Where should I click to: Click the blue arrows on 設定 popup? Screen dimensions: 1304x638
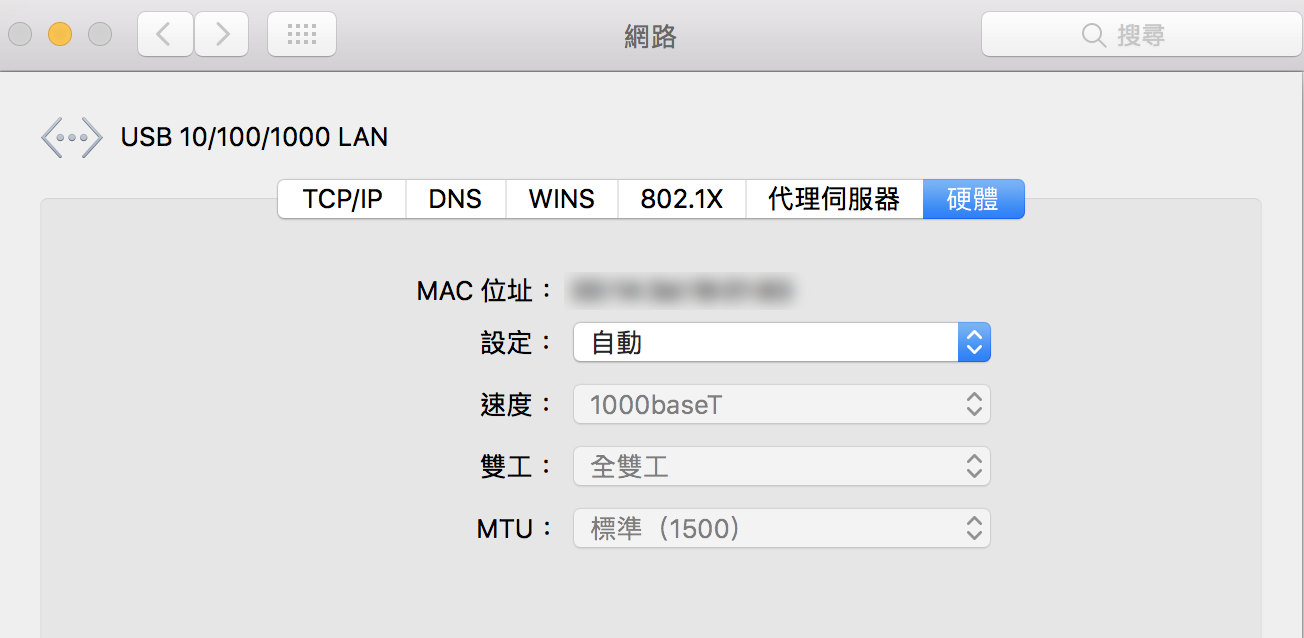coord(974,343)
